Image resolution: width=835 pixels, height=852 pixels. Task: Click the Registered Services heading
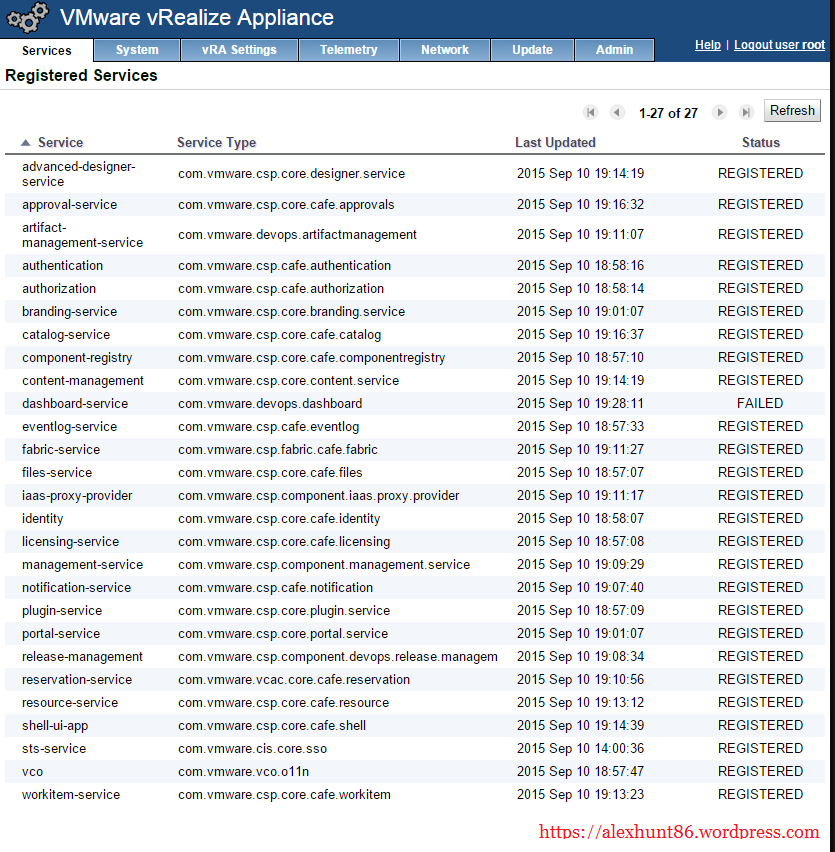81,76
